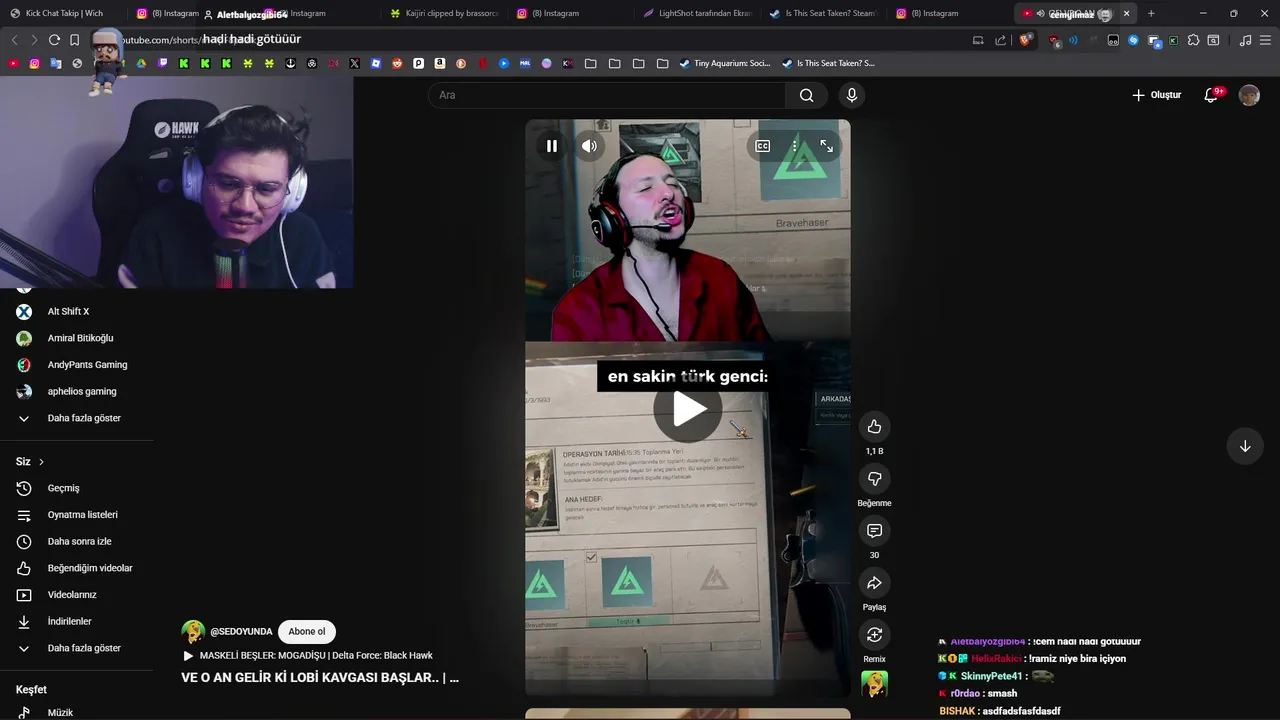The width and height of the screenshot is (1280, 720).
Task: Pause the Shorts video
Action: tap(551, 146)
